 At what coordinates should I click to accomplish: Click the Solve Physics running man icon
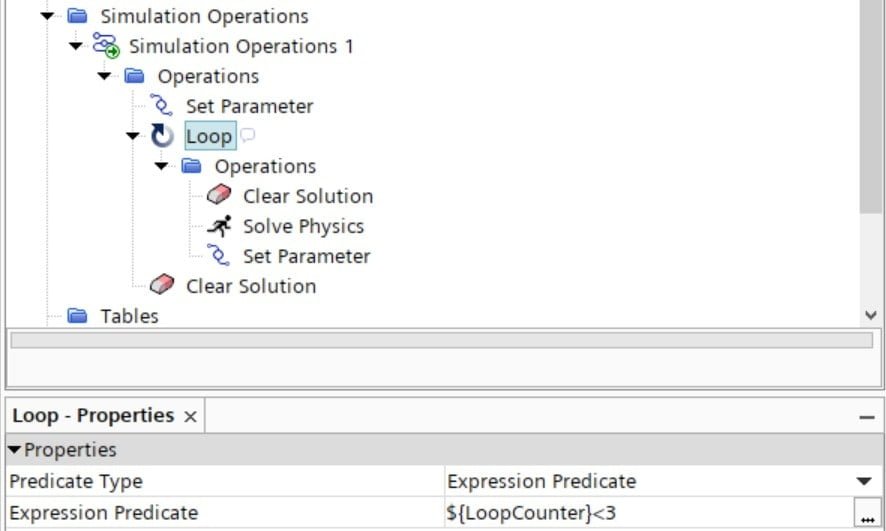[x=219, y=225]
